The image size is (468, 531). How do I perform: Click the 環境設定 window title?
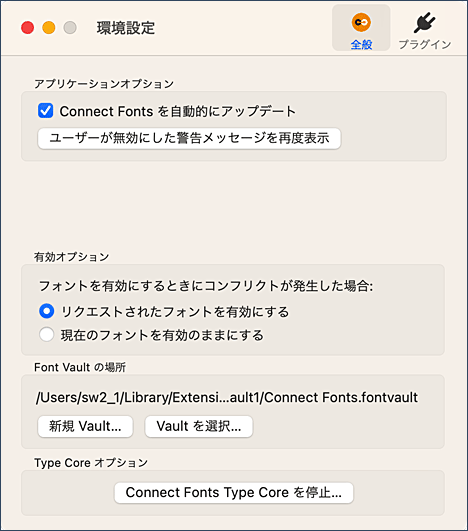click(126, 28)
